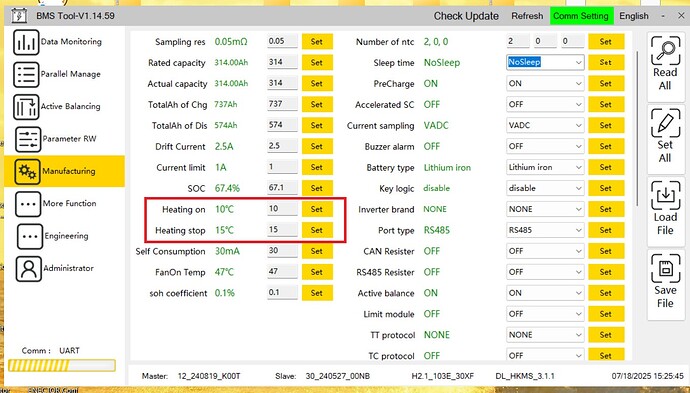
Task: Open the Current sampling VADC dropdown
Action: tap(545, 125)
